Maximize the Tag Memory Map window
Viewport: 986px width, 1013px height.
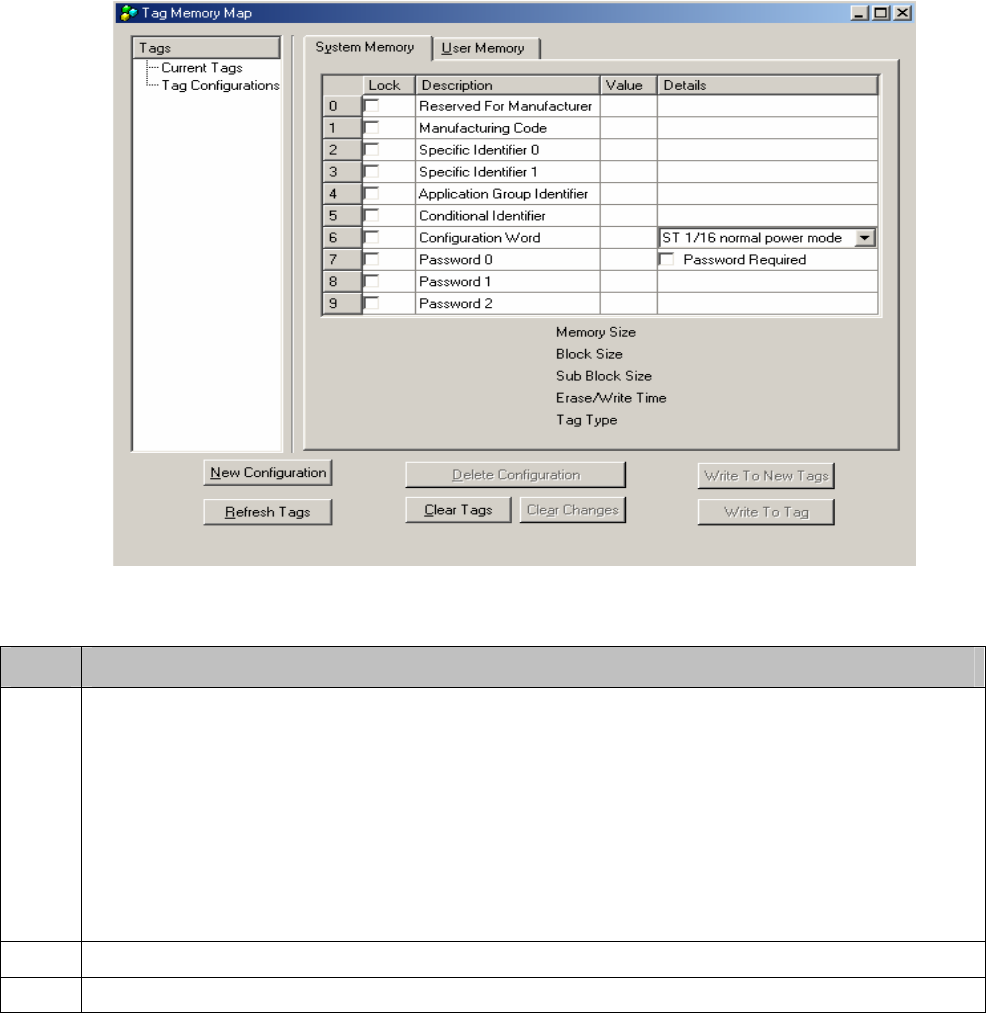881,13
